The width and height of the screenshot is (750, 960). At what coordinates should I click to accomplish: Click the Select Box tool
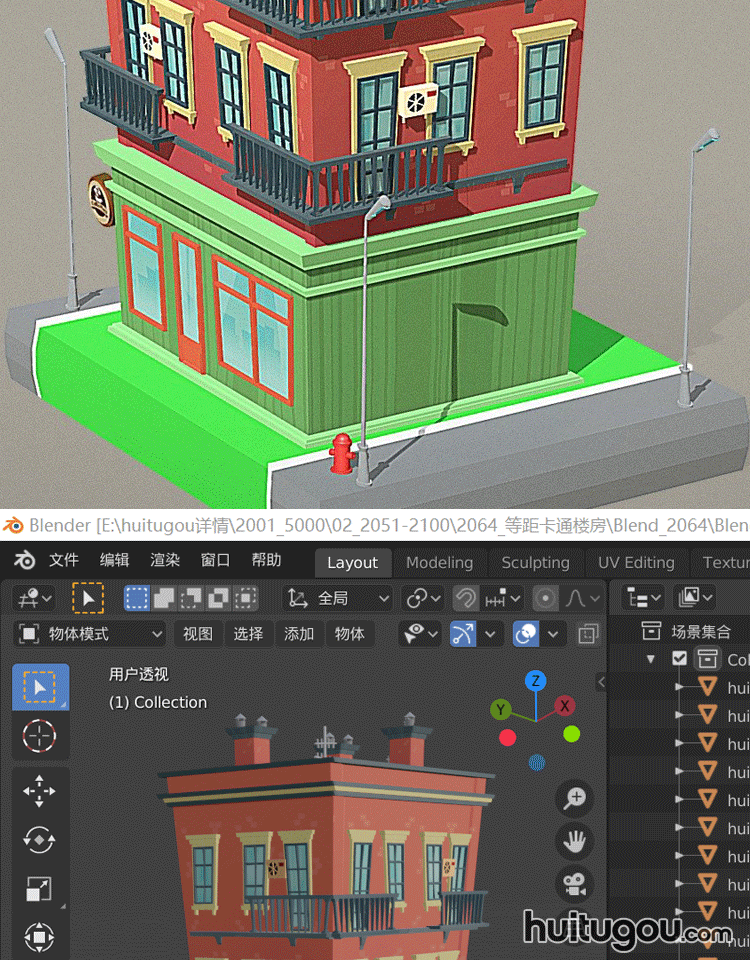(x=40, y=687)
